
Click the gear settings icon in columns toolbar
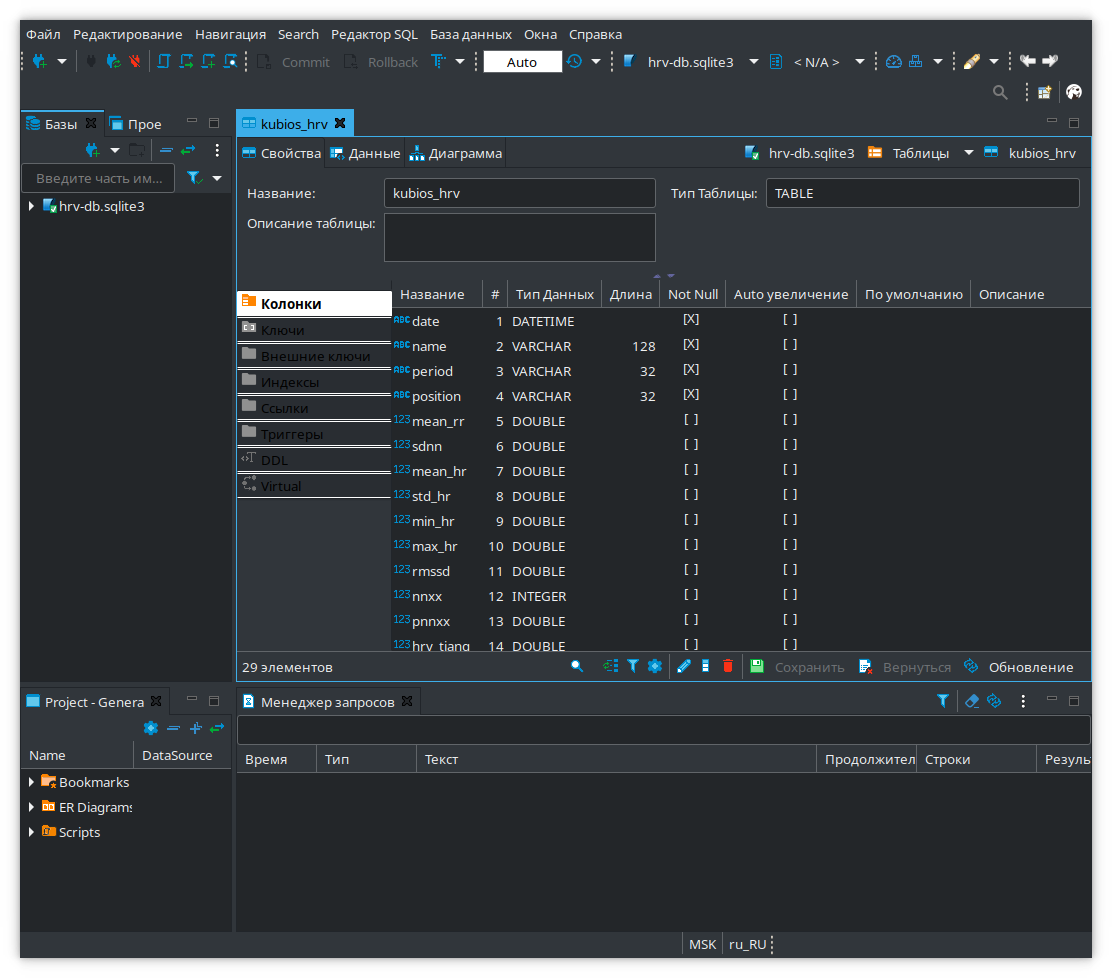(x=655, y=667)
